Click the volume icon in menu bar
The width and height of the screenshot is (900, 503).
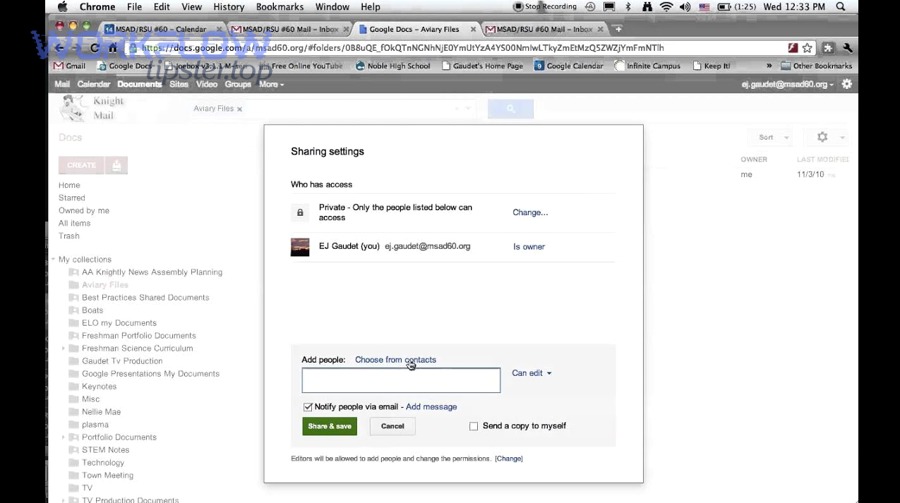(x=685, y=7)
